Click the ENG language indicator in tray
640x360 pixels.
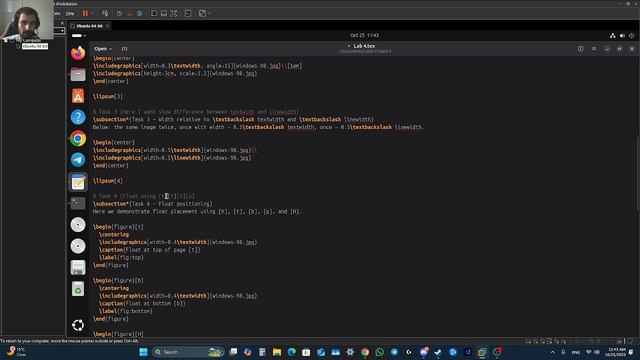tap(576, 352)
